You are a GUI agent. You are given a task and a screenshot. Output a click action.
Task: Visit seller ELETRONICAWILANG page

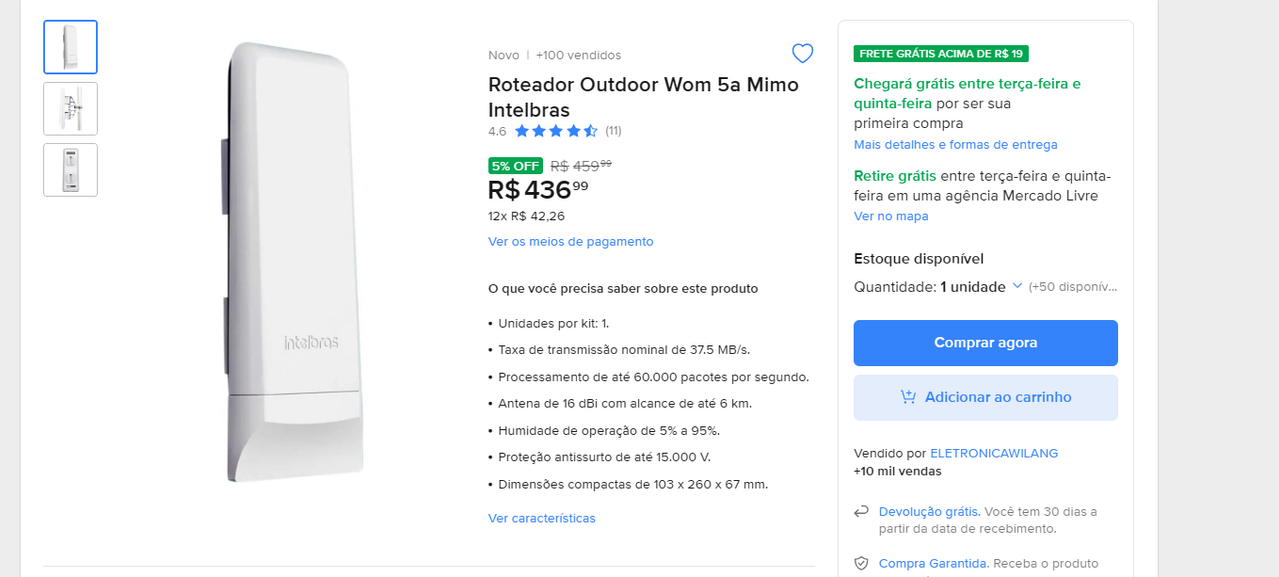[x=994, y=453]
